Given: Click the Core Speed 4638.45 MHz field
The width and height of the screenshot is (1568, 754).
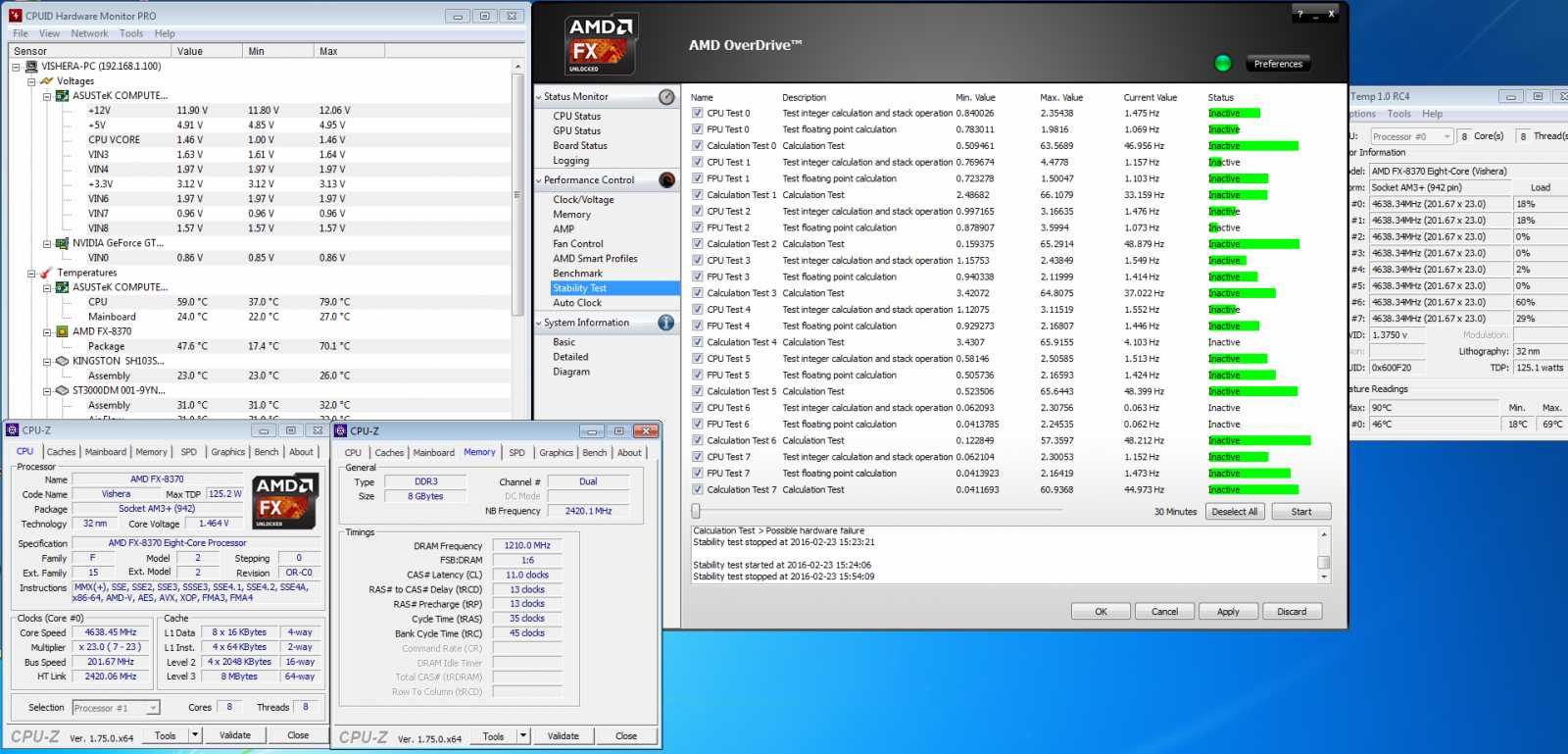Looking at the screenshot, I should pyautogui.click(x=110, y=632).
